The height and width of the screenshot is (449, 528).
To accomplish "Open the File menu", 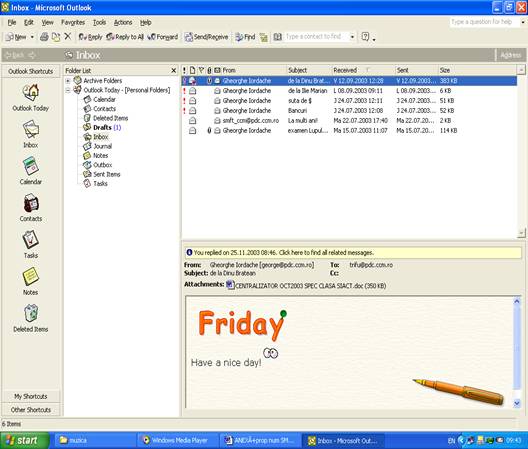I will (12, 22).
